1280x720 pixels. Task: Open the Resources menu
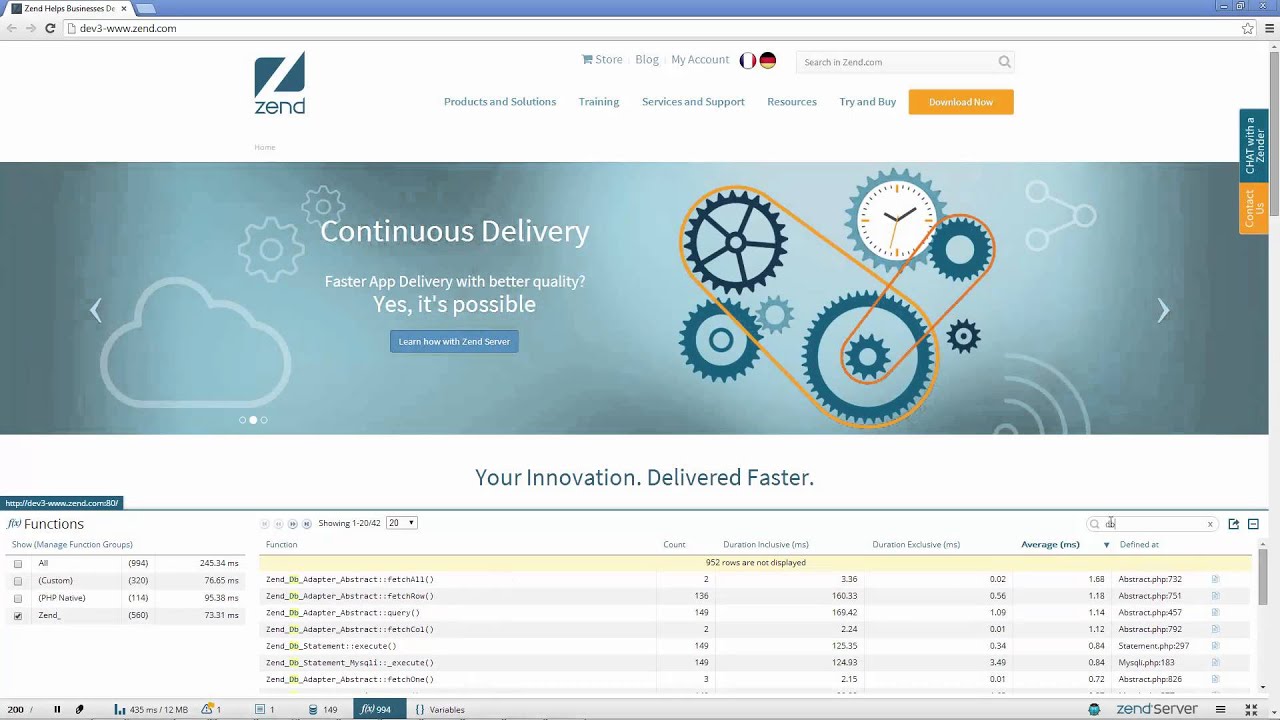(792, 102)
